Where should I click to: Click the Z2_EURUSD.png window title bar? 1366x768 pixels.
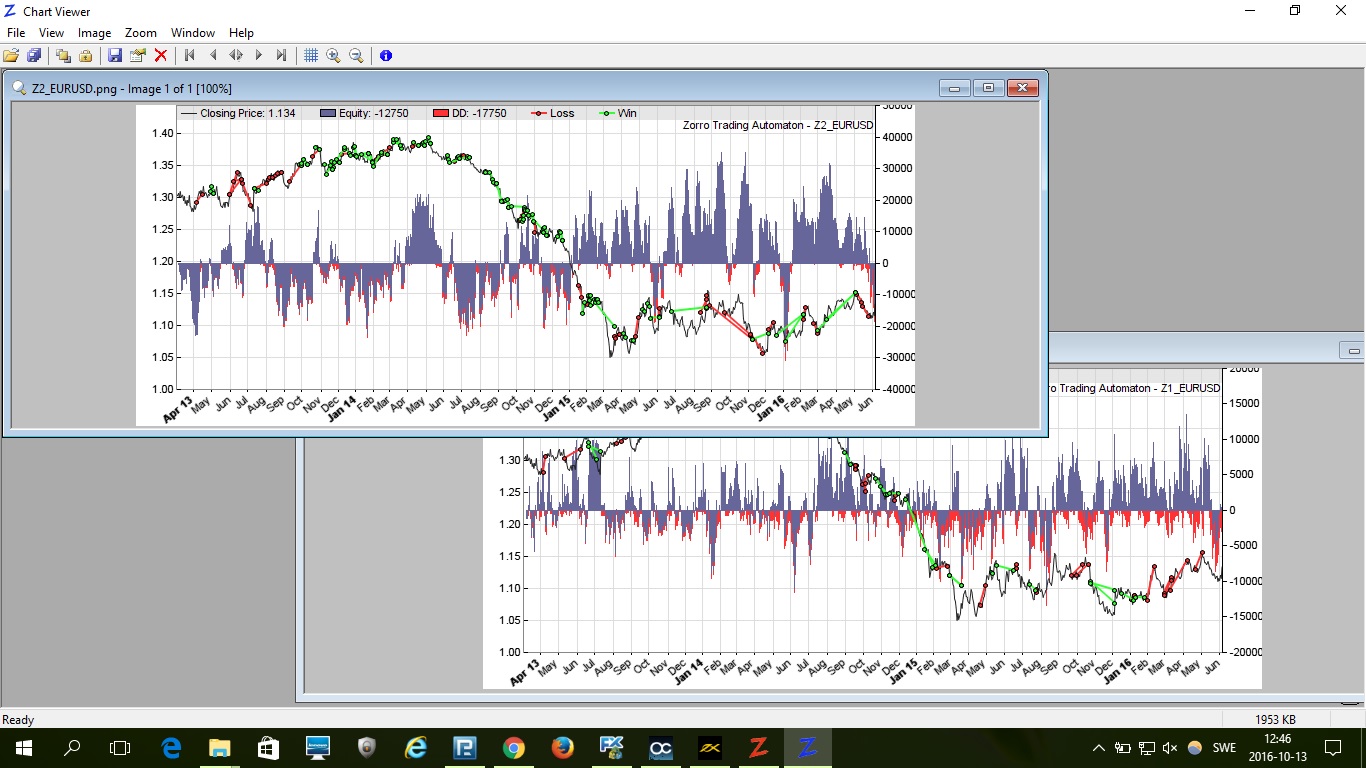(x=525, y=88)
